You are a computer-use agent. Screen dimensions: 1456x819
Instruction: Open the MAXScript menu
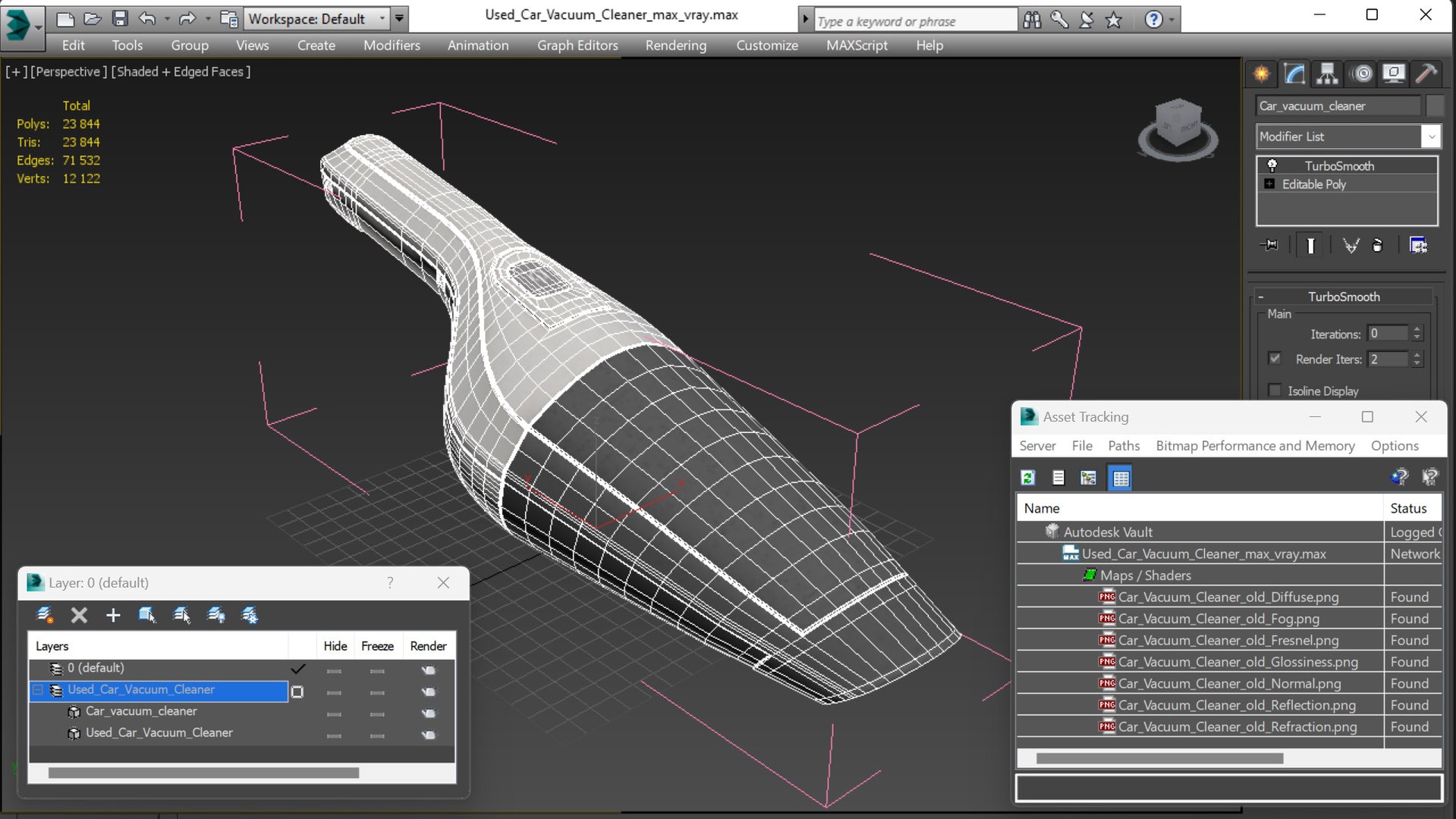pyautogui.click(x=857, y=45)
